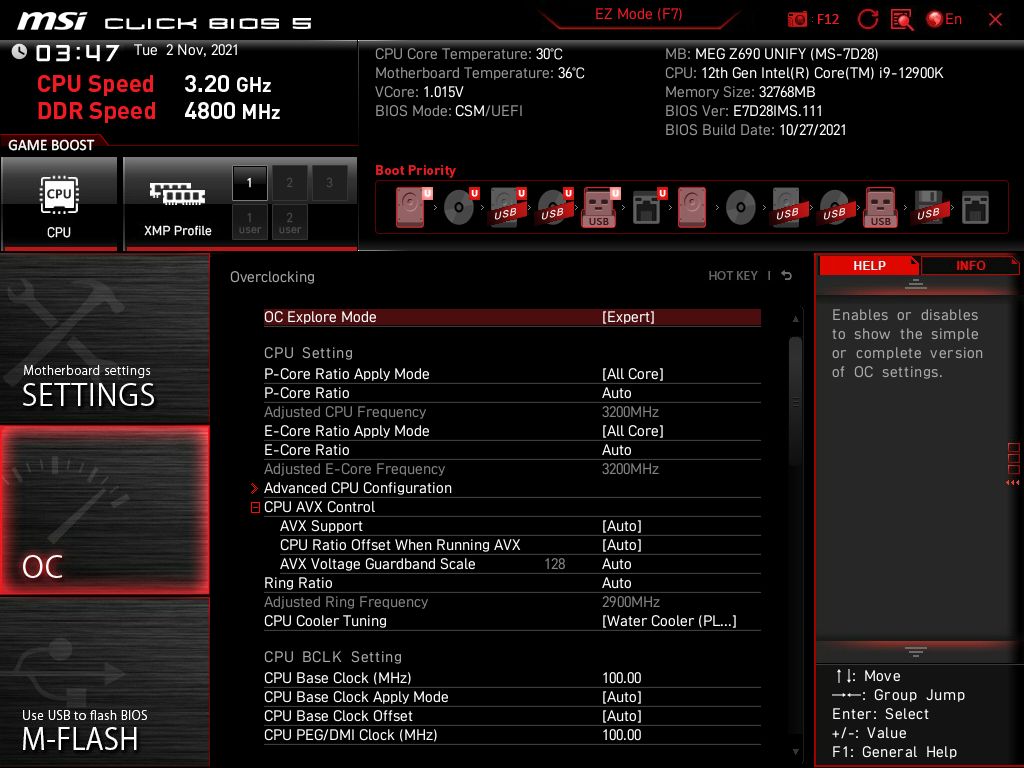The height and width of the screenshot is (768, 1024).
Task: Click the GAME BOOST label
Action: pyautogui.click(x=51, y=145)
